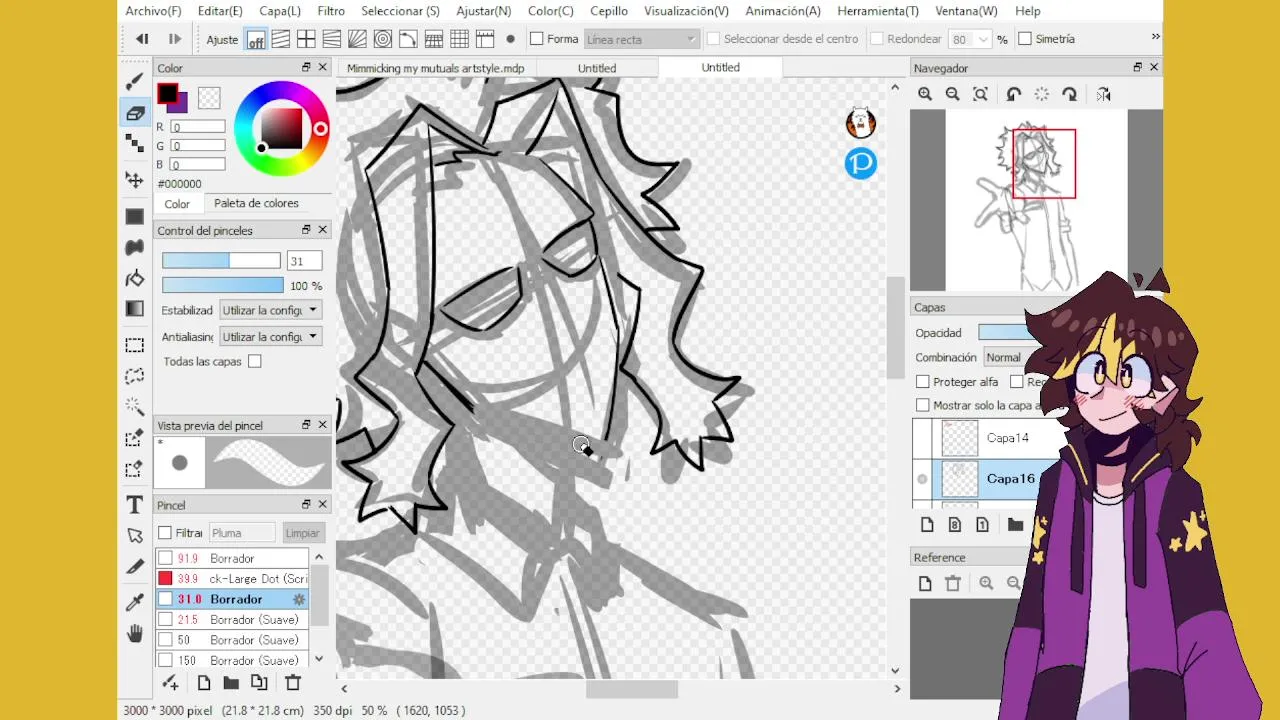Flip canvas view in the Navigator
The height and width of the screenshot is (720, 1280).
pos(1103,94)
